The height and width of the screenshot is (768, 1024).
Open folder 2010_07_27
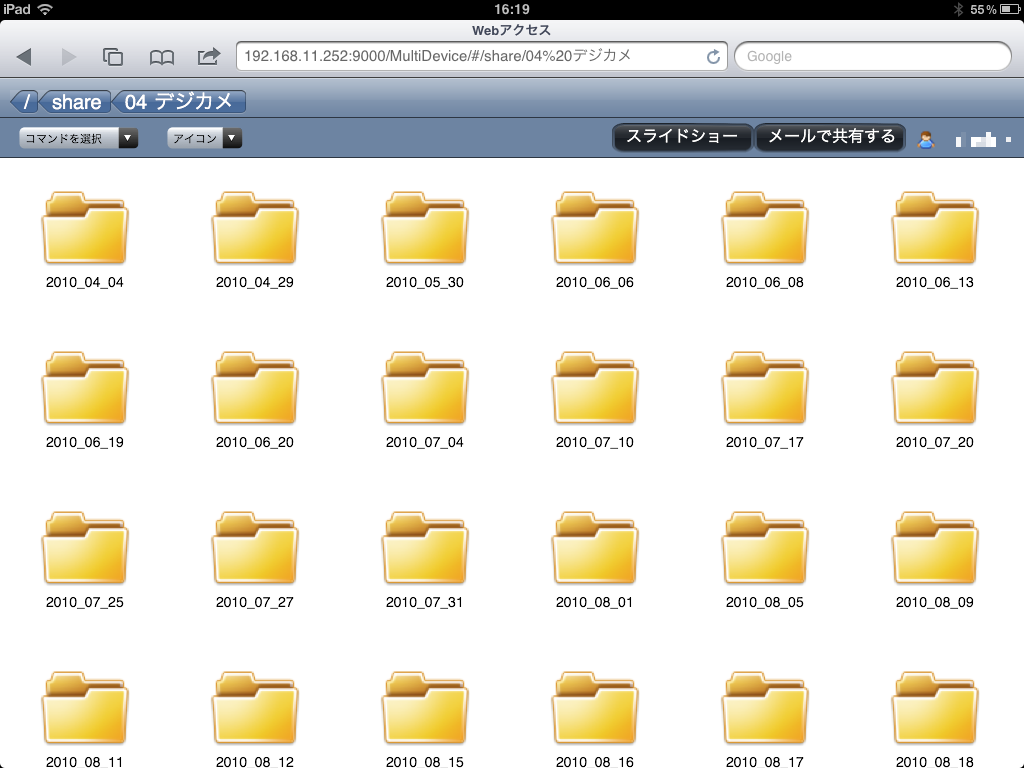pyautogui.click(x=255, y=560)
